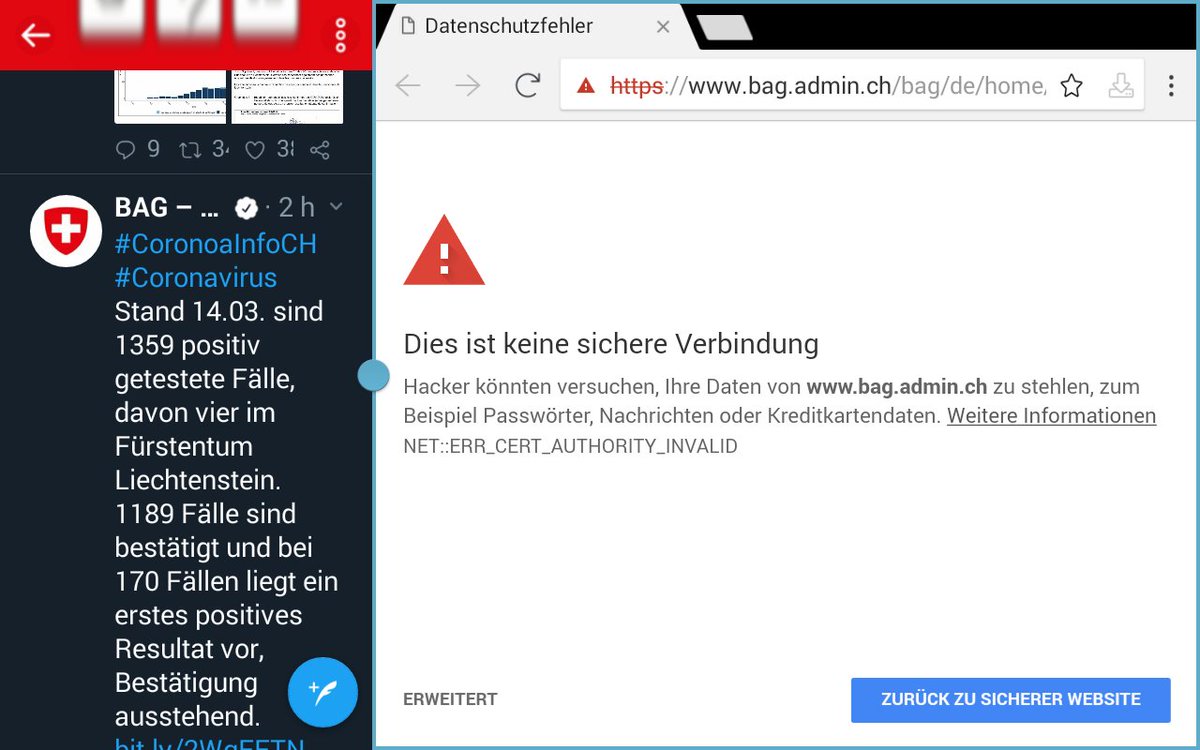Select heading Dies ist keine sichere Verbindung
Viewport: 1200px width, 750px height.
point(611,344)
